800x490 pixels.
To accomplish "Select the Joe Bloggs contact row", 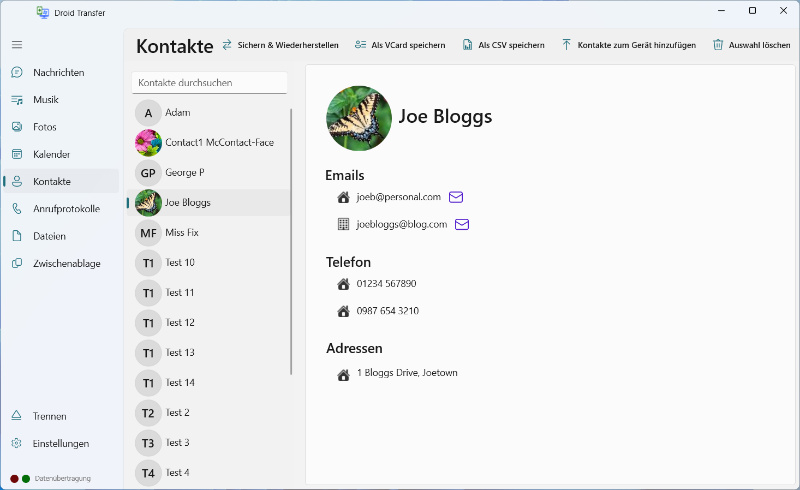I will click(208, 203).
